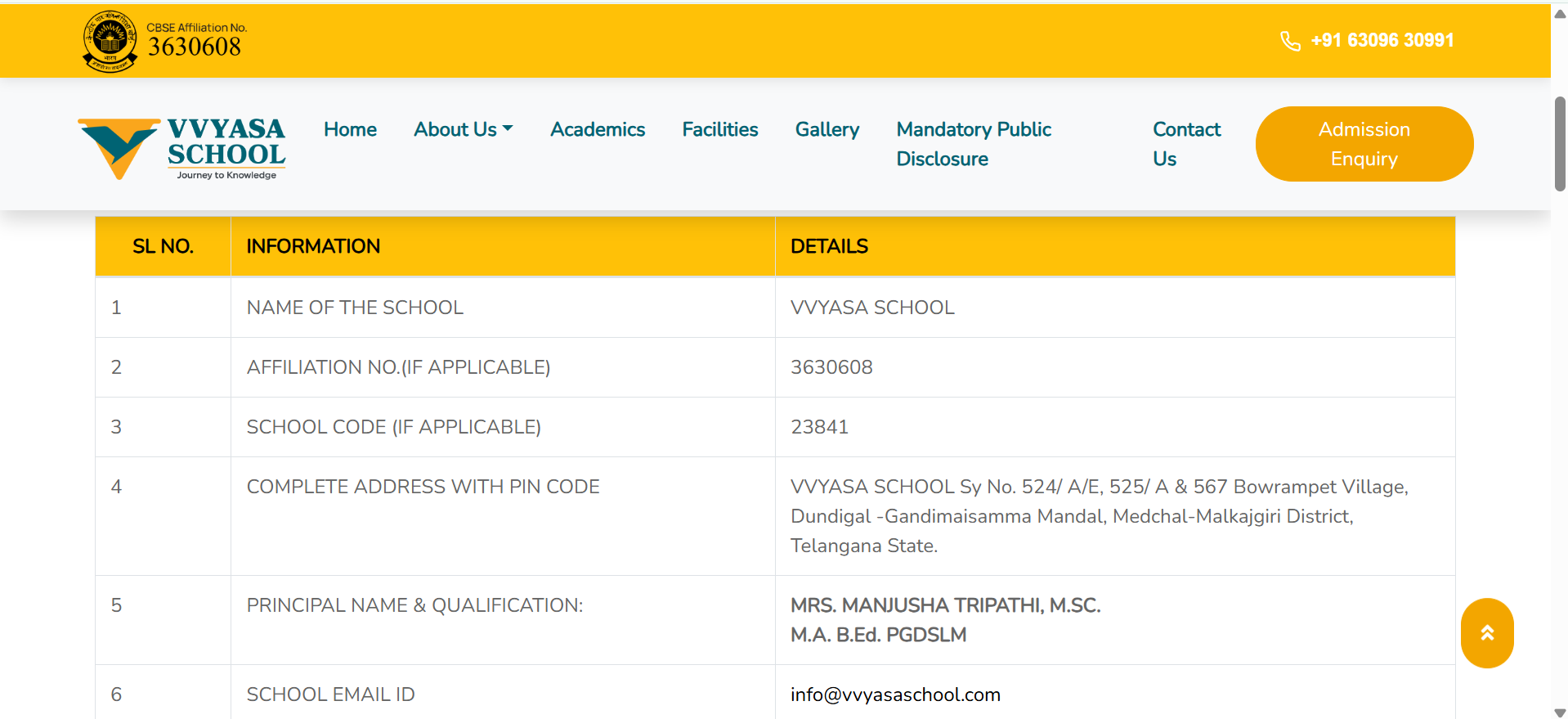Viewport: 1568px width, 719px height.
Task: Open the Gallery page
Action: pyautogui.click(x=827, y=129)
